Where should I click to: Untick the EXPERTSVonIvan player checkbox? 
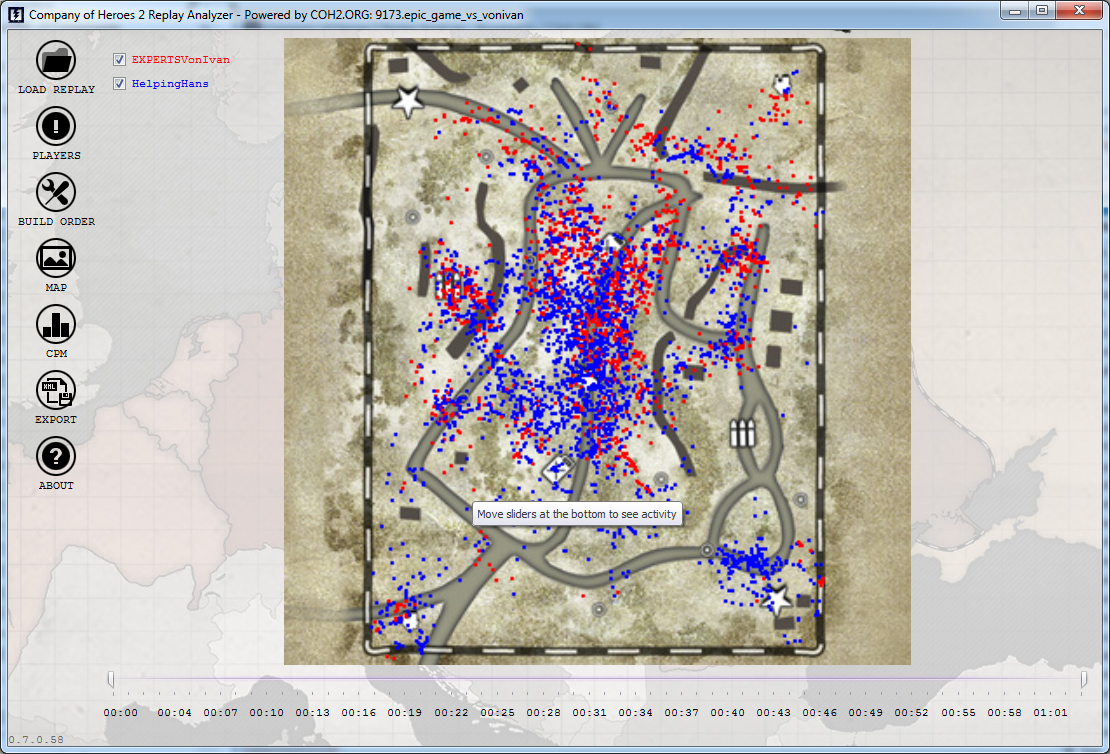click(x=120, y=59)
